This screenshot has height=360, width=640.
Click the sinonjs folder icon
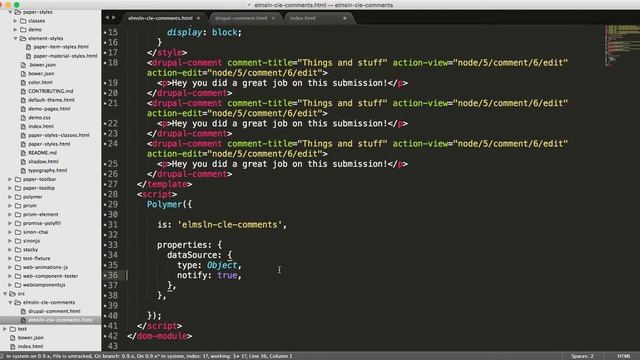point(18,241)
